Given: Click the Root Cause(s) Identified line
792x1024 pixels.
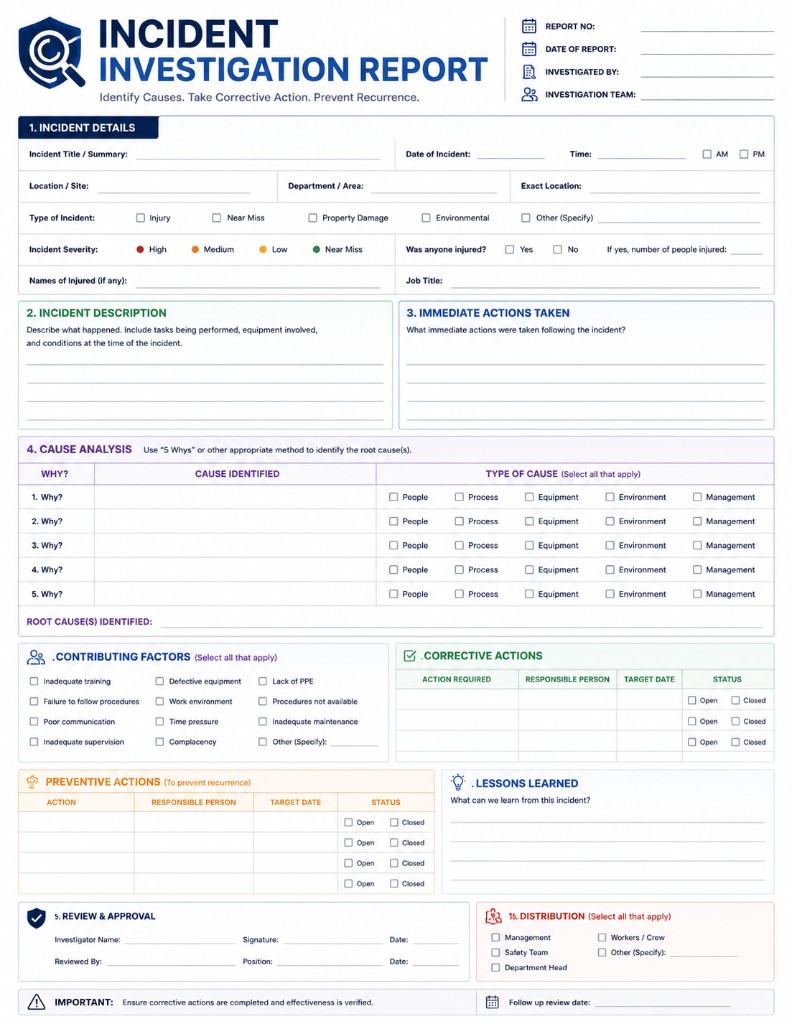Looking at the screenshot, I should point(462,622).
